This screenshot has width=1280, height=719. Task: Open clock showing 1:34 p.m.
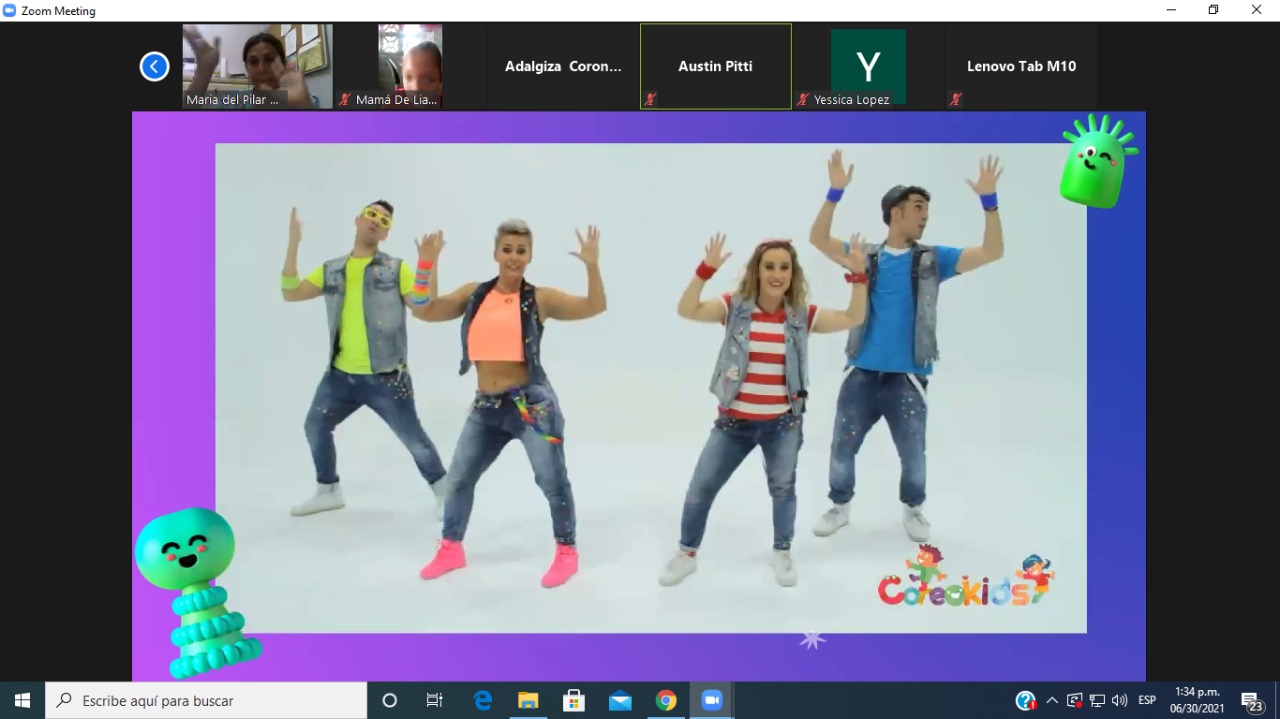coord(1197,700)
